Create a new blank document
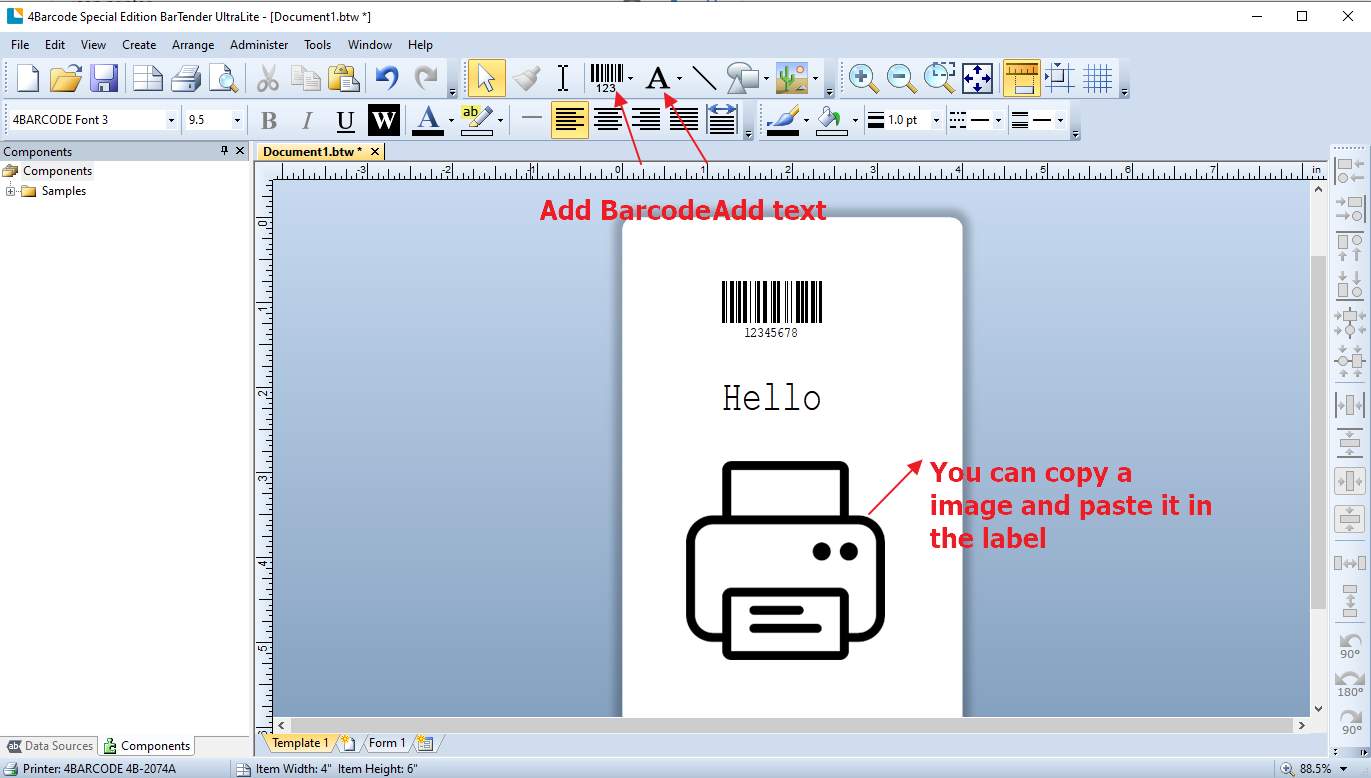1371x778 pixels. pyautogui.click(x=28, y=79)
